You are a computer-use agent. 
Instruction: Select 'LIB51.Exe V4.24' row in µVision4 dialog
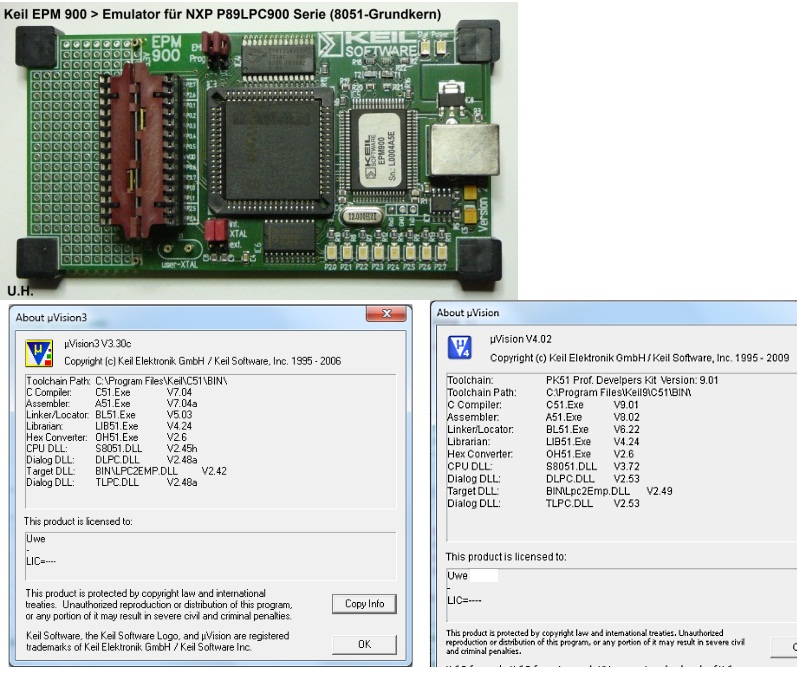pyautogui.click(x=543, y=442)
